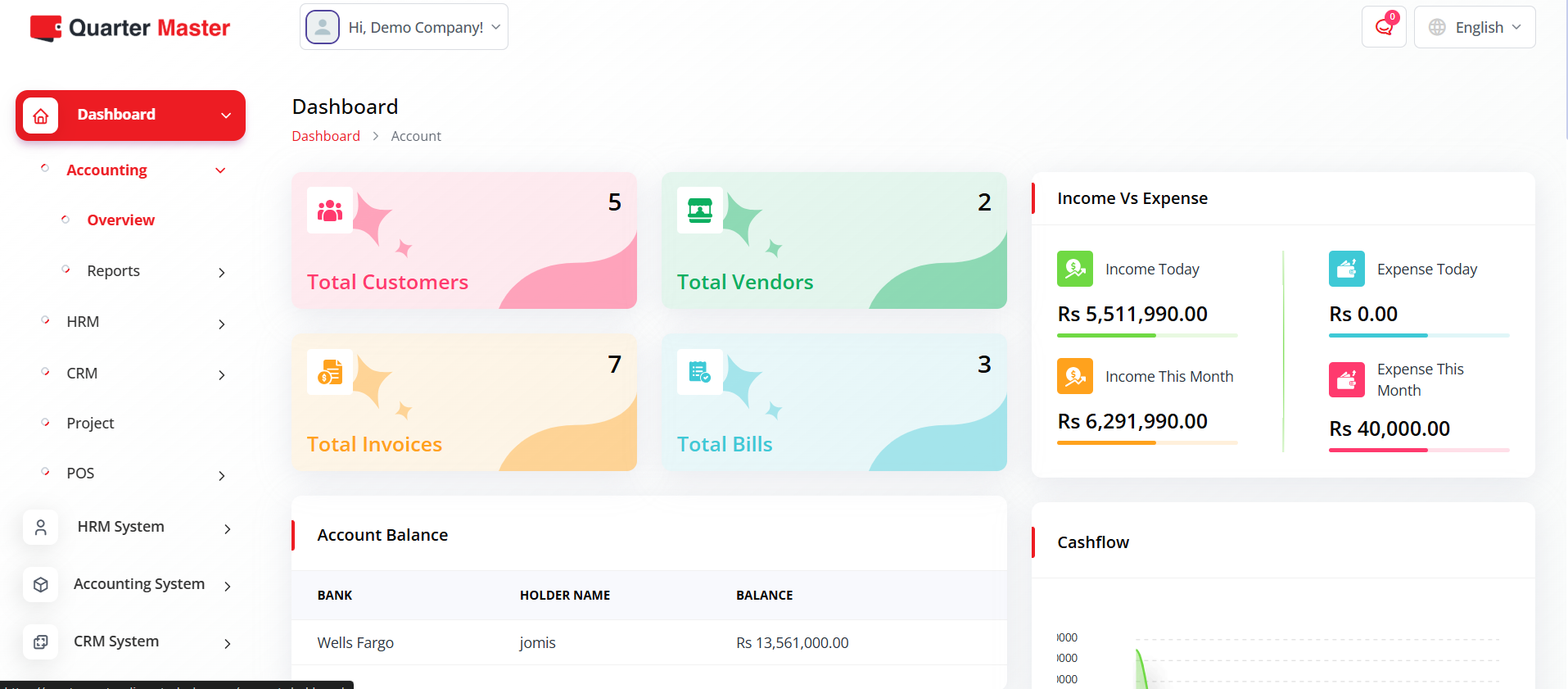The width and height of the screenshot is (1568, 689).
Task: Click the Wells Fargo bank cell
Action: tap(355, 642)
